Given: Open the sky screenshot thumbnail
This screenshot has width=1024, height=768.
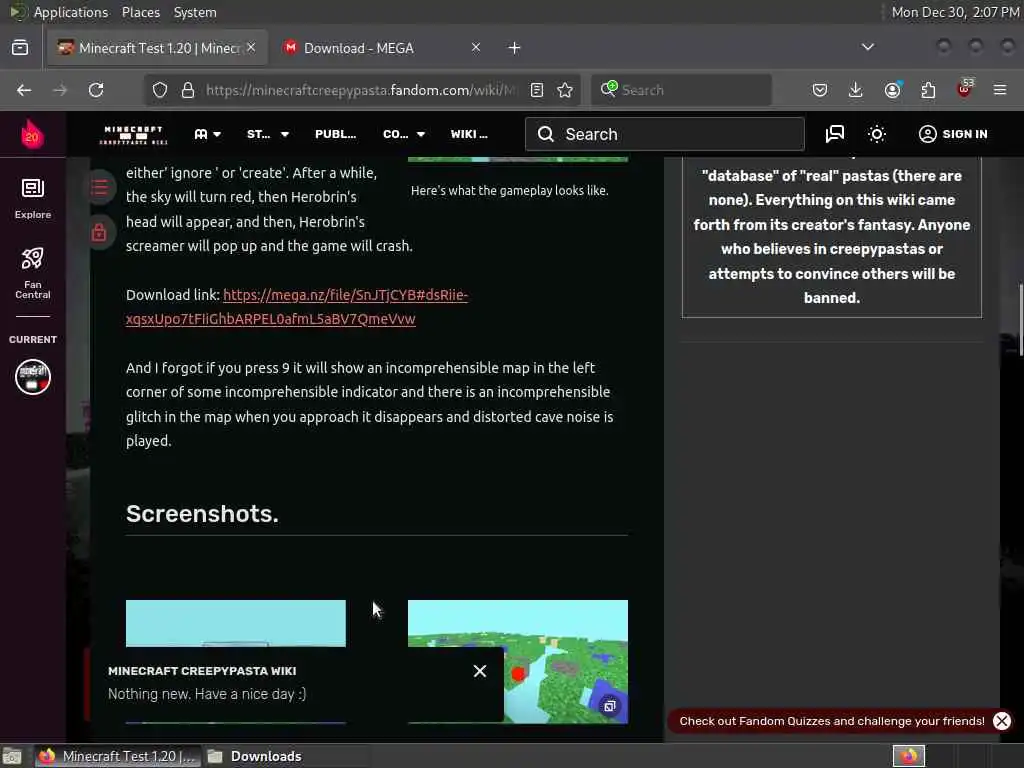Looking at the screenshot, I should tap(236, 624).
